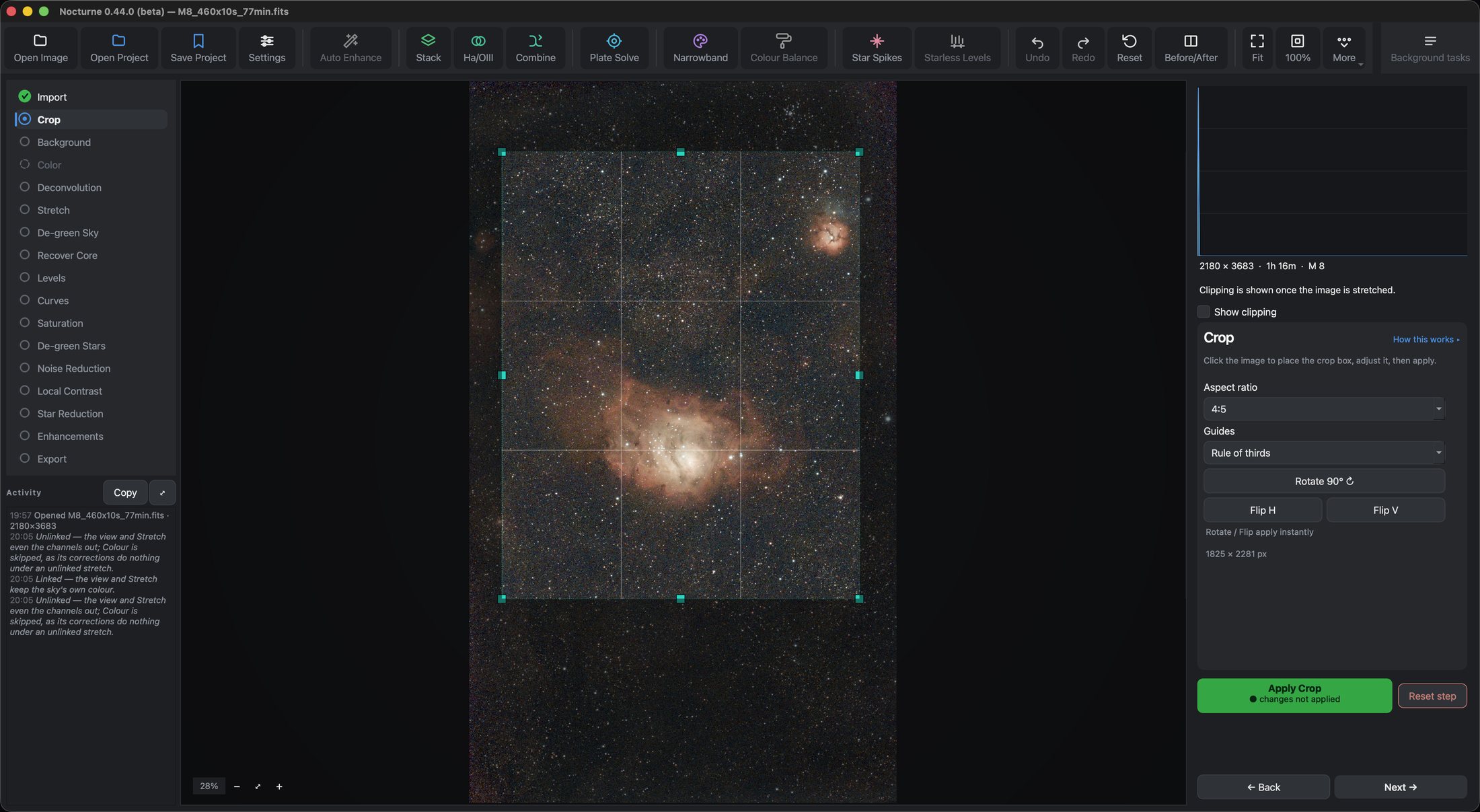Copy the Activity log

point(125,492)
